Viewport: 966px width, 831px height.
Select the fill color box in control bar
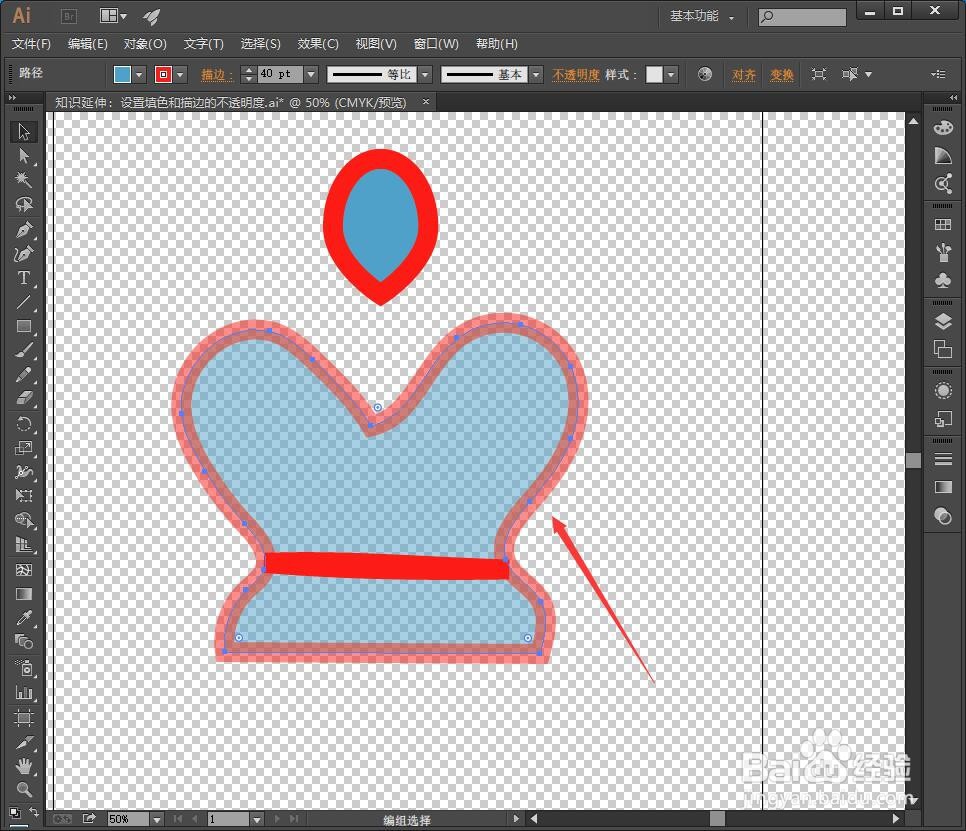pyautogui.click(x=121, y=74)
